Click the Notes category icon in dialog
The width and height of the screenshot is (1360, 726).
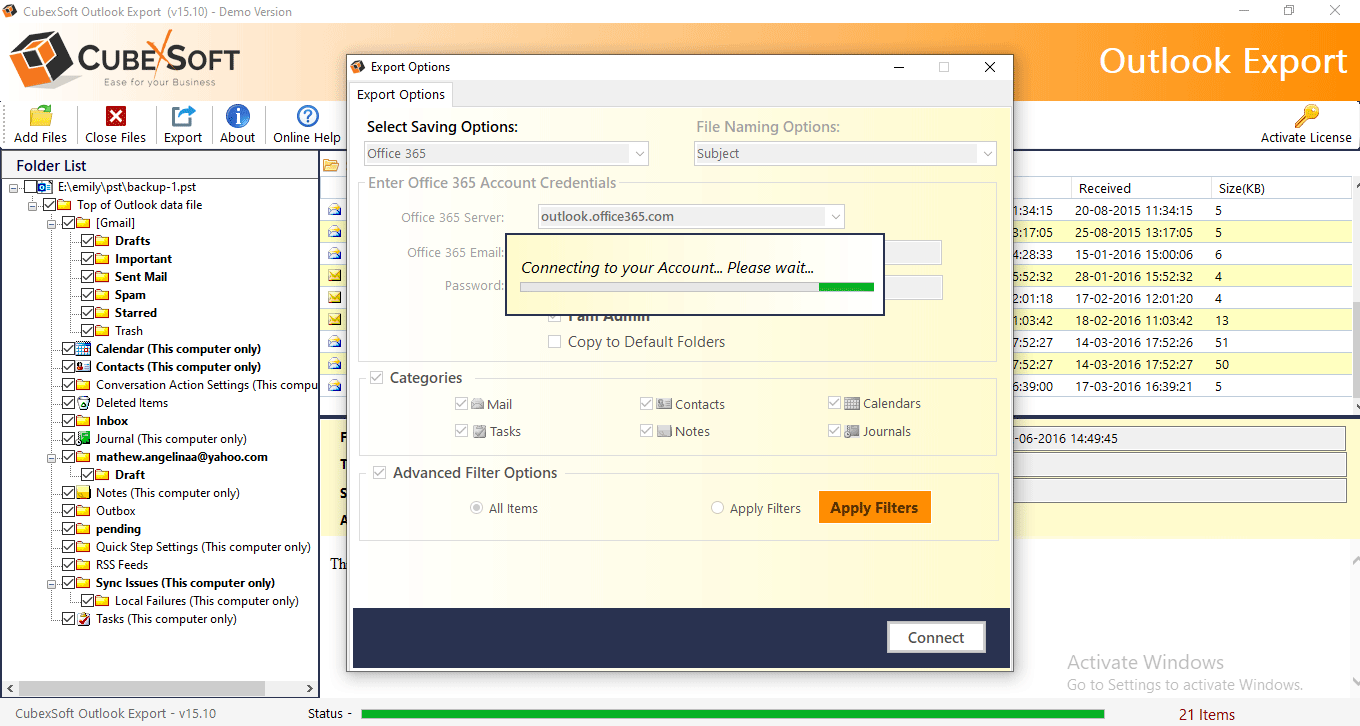tap(664, 431)
